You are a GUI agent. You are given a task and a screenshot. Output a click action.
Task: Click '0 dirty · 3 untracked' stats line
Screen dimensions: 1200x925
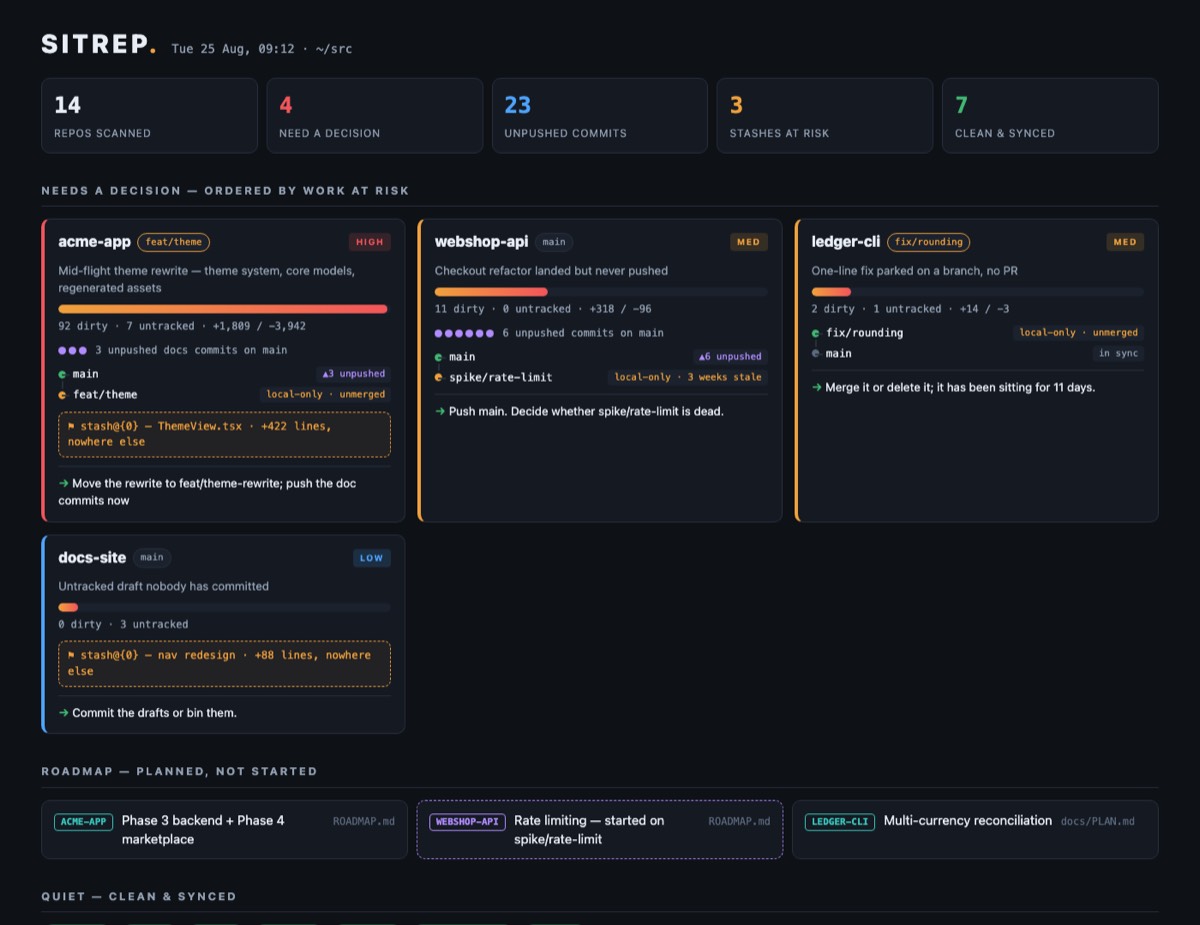tap(123, 624)
